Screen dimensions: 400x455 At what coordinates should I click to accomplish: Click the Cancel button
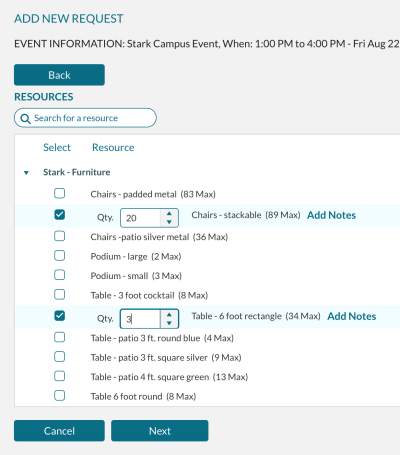pos(59,431)
